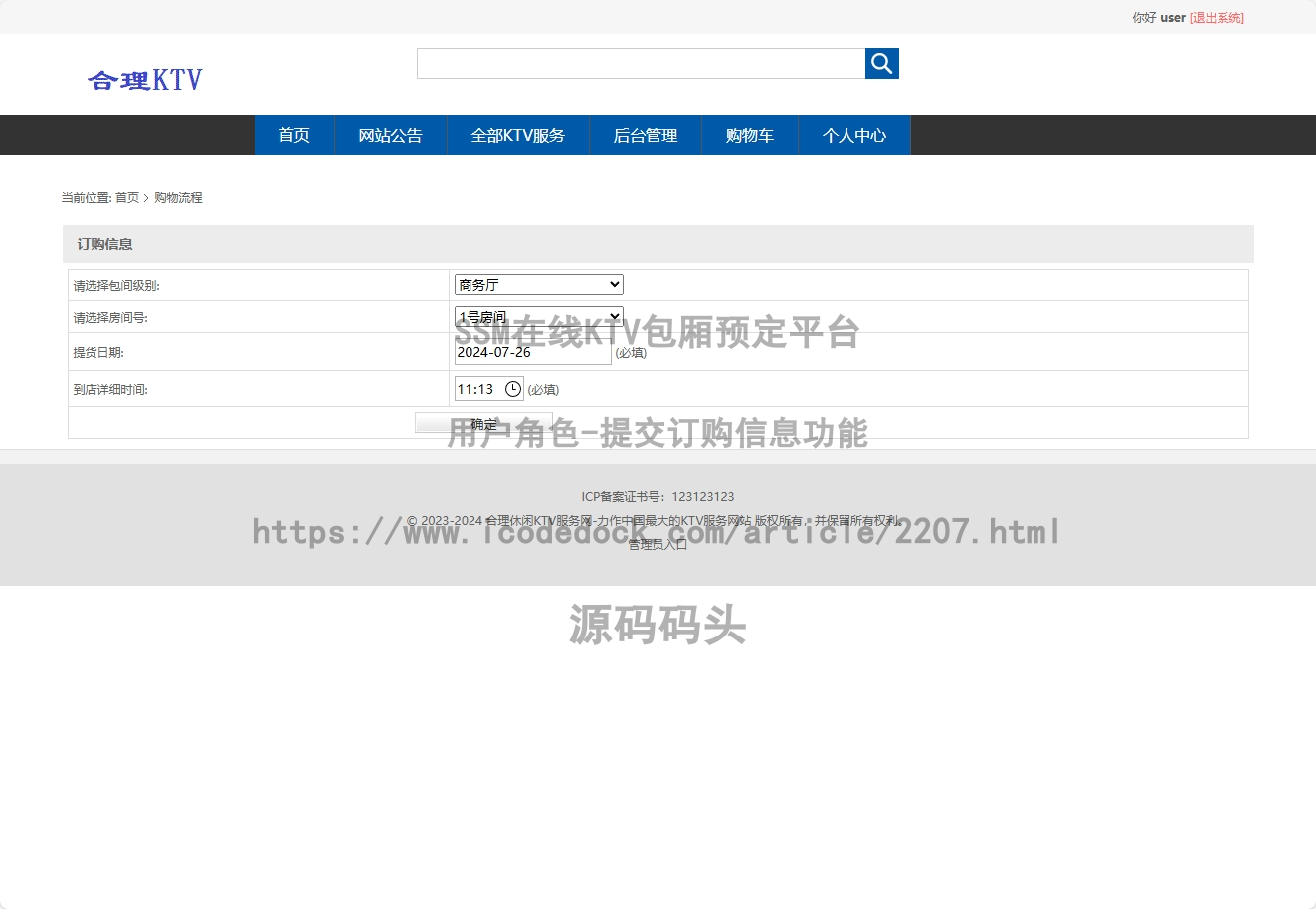
Task: Open the 购物车 navigation item
Action: pos(750,135)
